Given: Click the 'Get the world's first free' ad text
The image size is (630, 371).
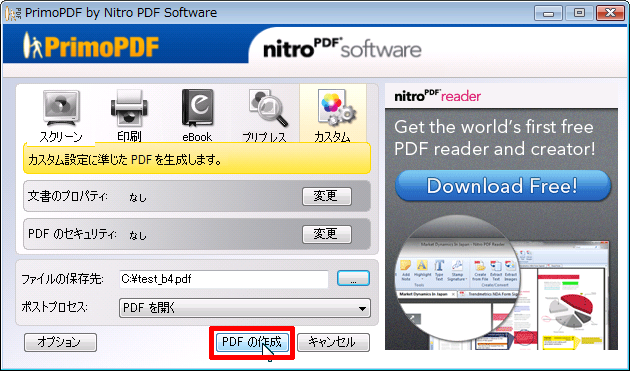Looking at the screenshot, I should [x=493, y=127].
